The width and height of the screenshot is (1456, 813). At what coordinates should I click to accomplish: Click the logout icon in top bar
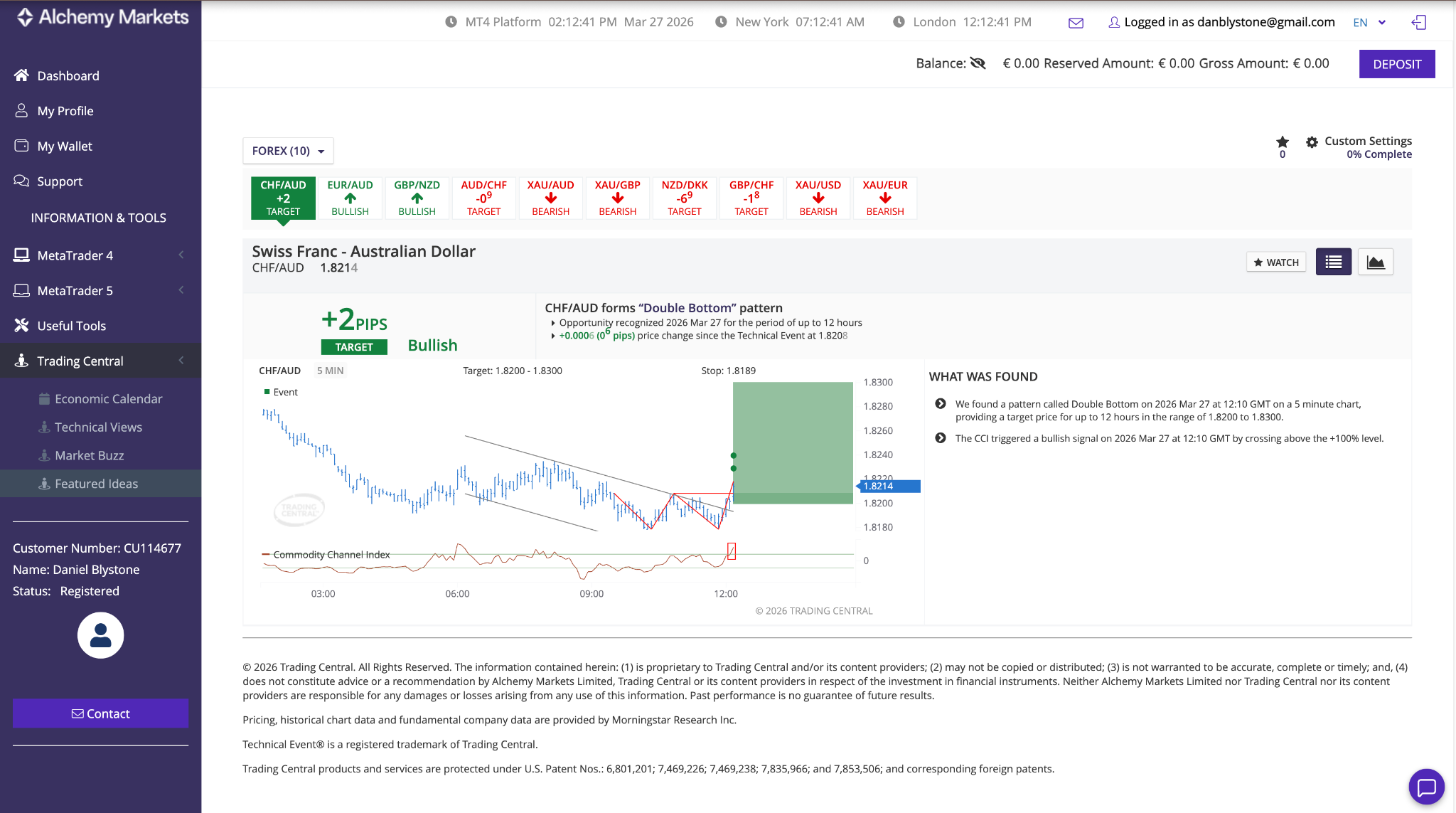click(1418, 23)
